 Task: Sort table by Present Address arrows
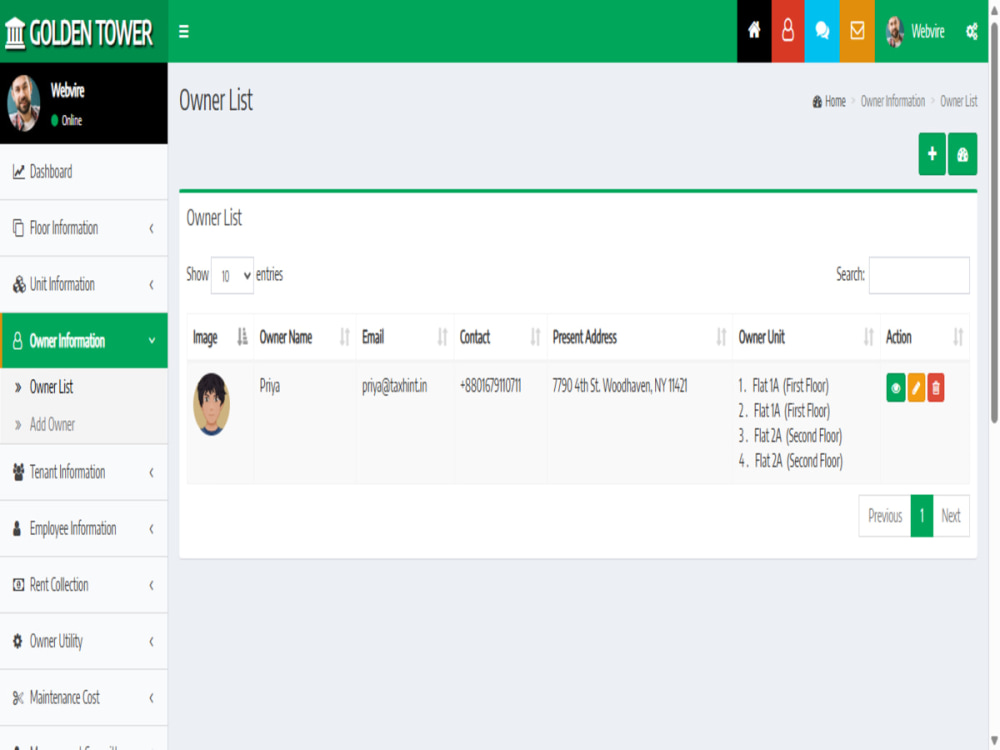[721, 337]
